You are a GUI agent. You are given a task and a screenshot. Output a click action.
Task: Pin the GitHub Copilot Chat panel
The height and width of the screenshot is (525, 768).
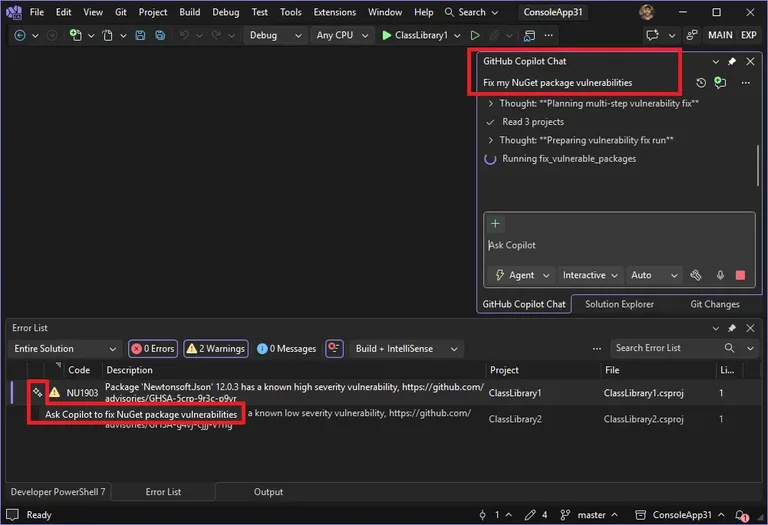coord(732,61)
